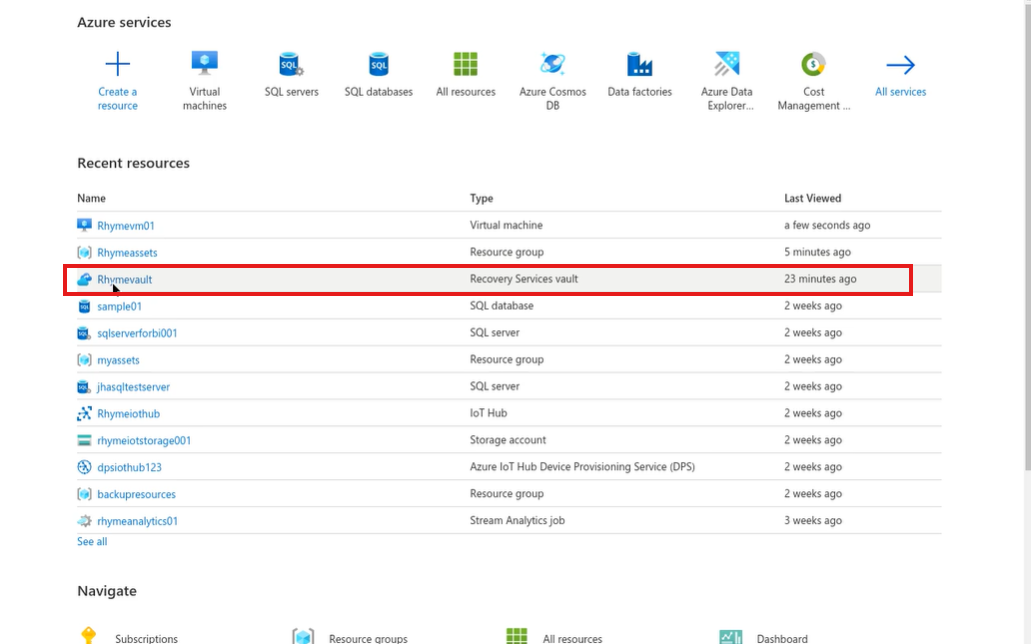Click the All services arrow icon
The image size is (1031, 644).
click(x=900, y=64)
